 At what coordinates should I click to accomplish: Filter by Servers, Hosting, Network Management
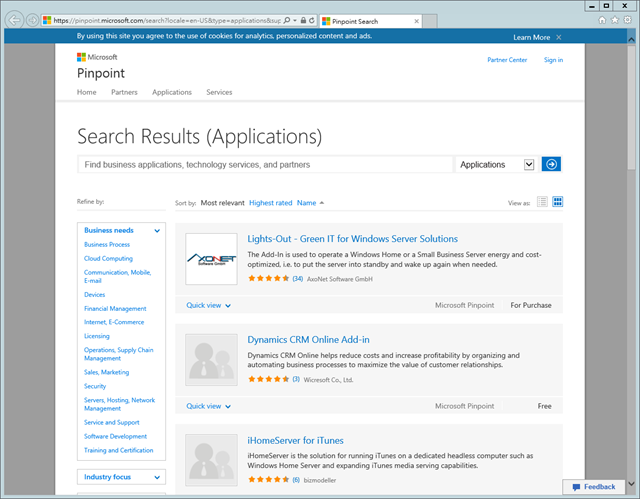(x=119, y=404)
